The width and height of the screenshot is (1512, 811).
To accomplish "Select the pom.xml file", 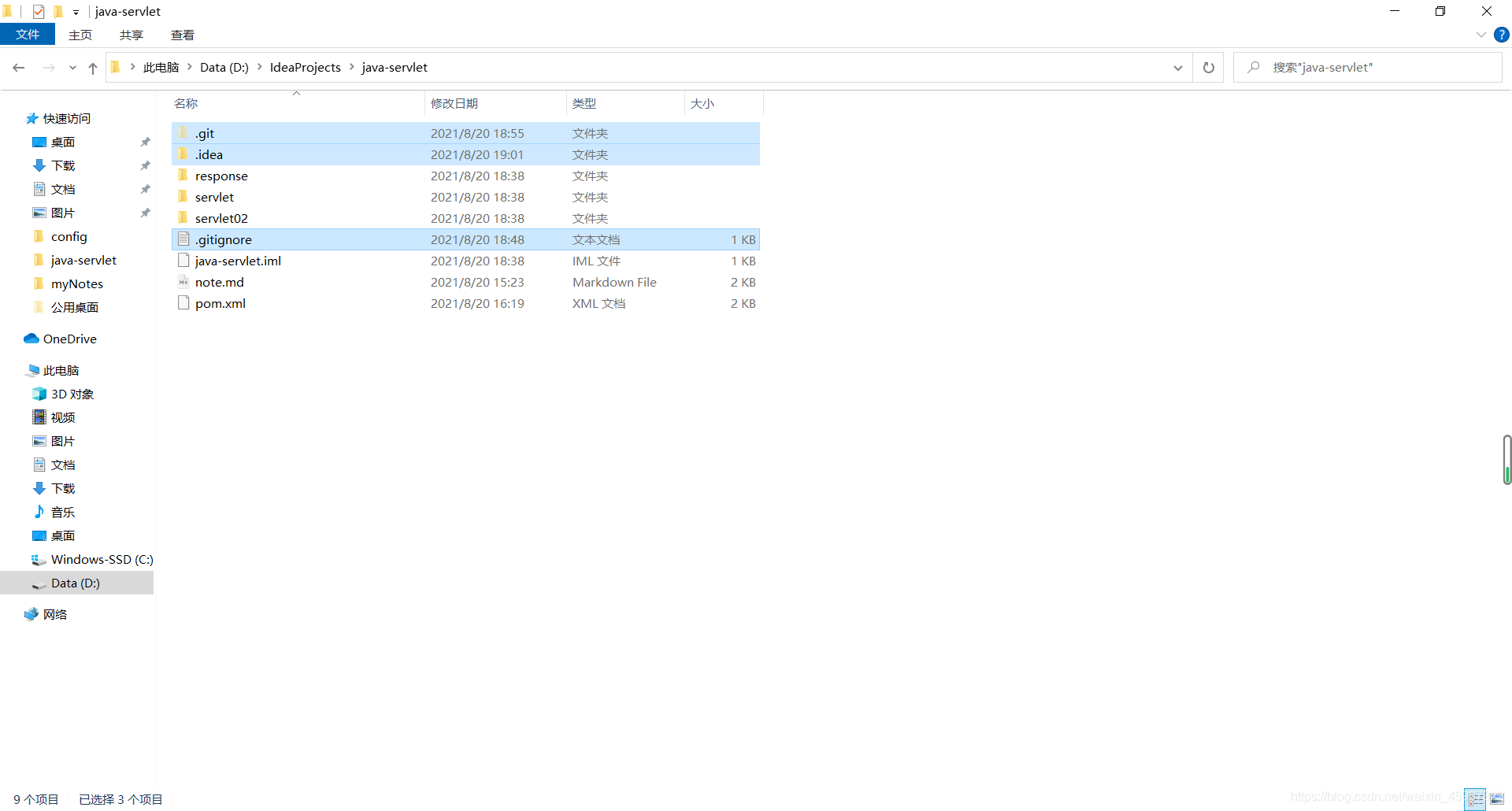I will coord(465,303).
